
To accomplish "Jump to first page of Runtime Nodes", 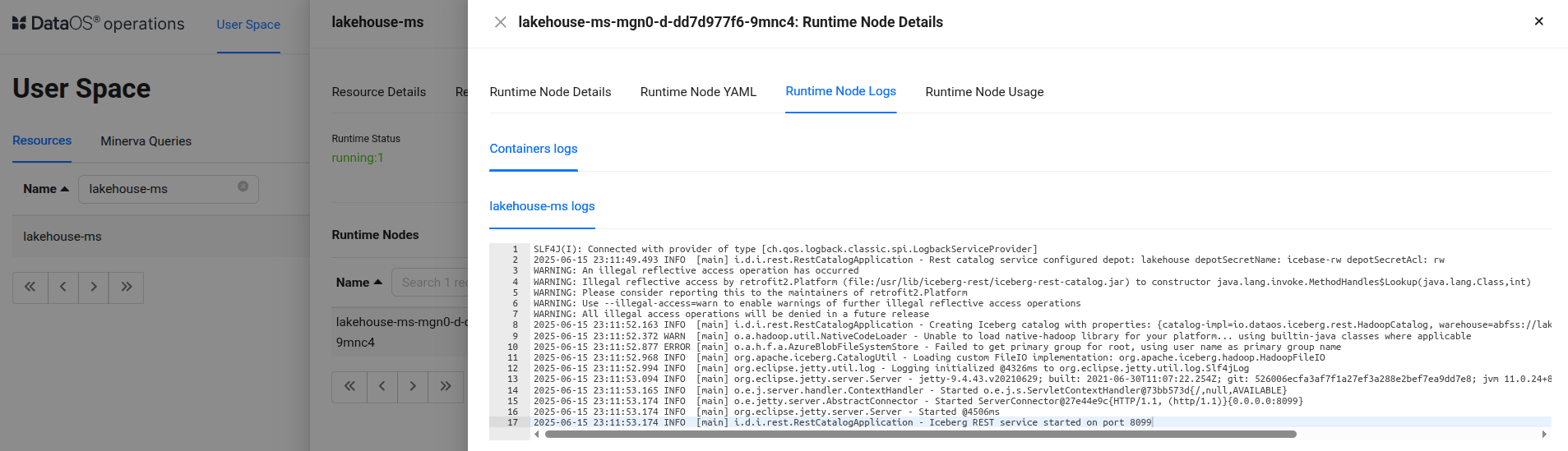I will point(349,386).
